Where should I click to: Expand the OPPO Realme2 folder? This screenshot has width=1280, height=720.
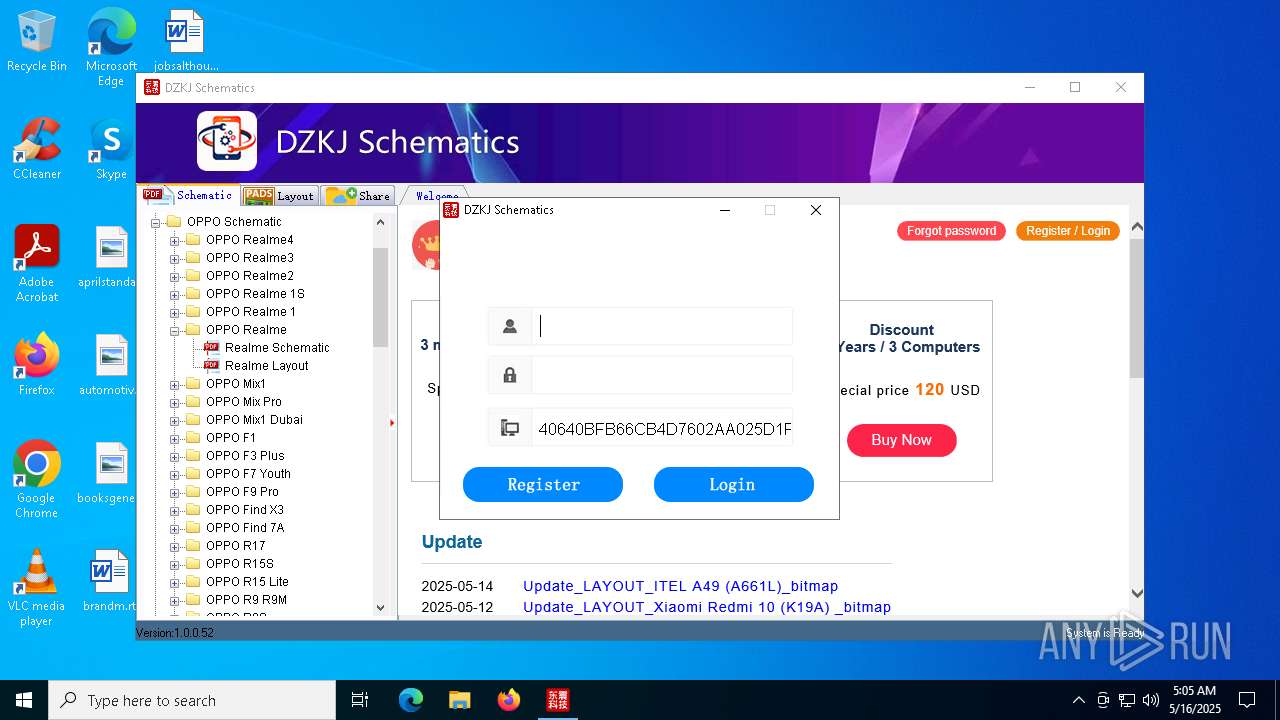pos(175,276)
